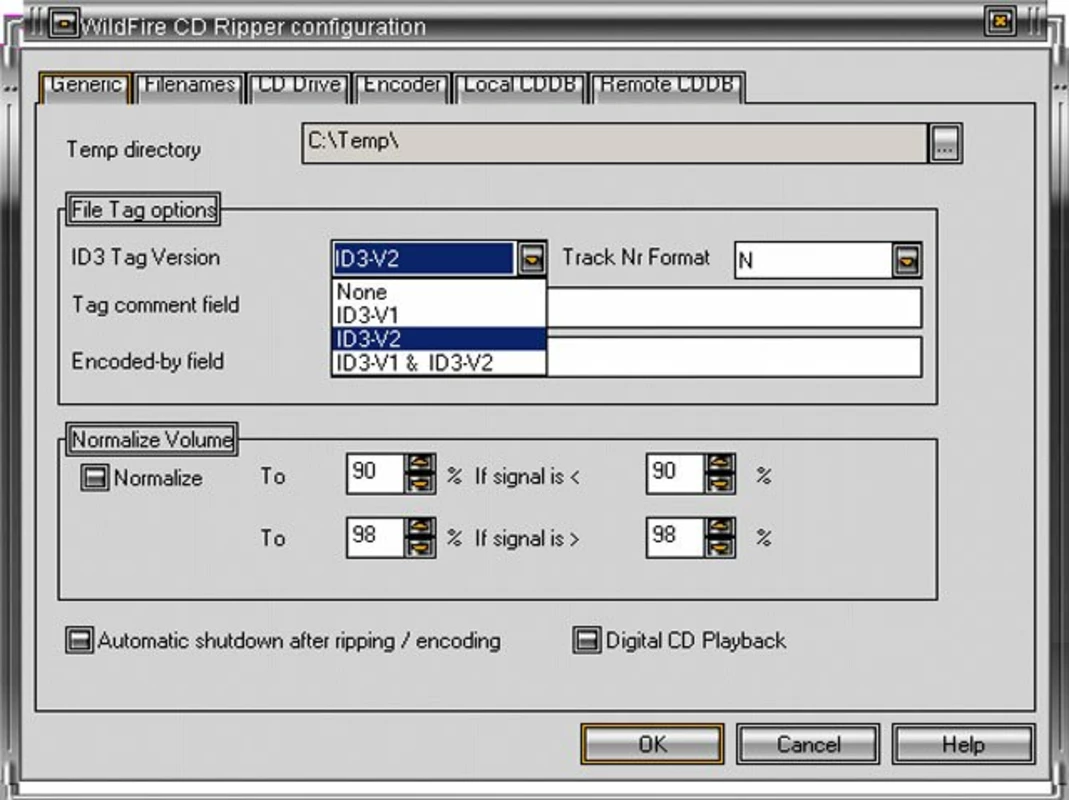Select highlighted ID3-V2 list entry
The width and height of the screenshot is (1069, 800).
(439, 338)
